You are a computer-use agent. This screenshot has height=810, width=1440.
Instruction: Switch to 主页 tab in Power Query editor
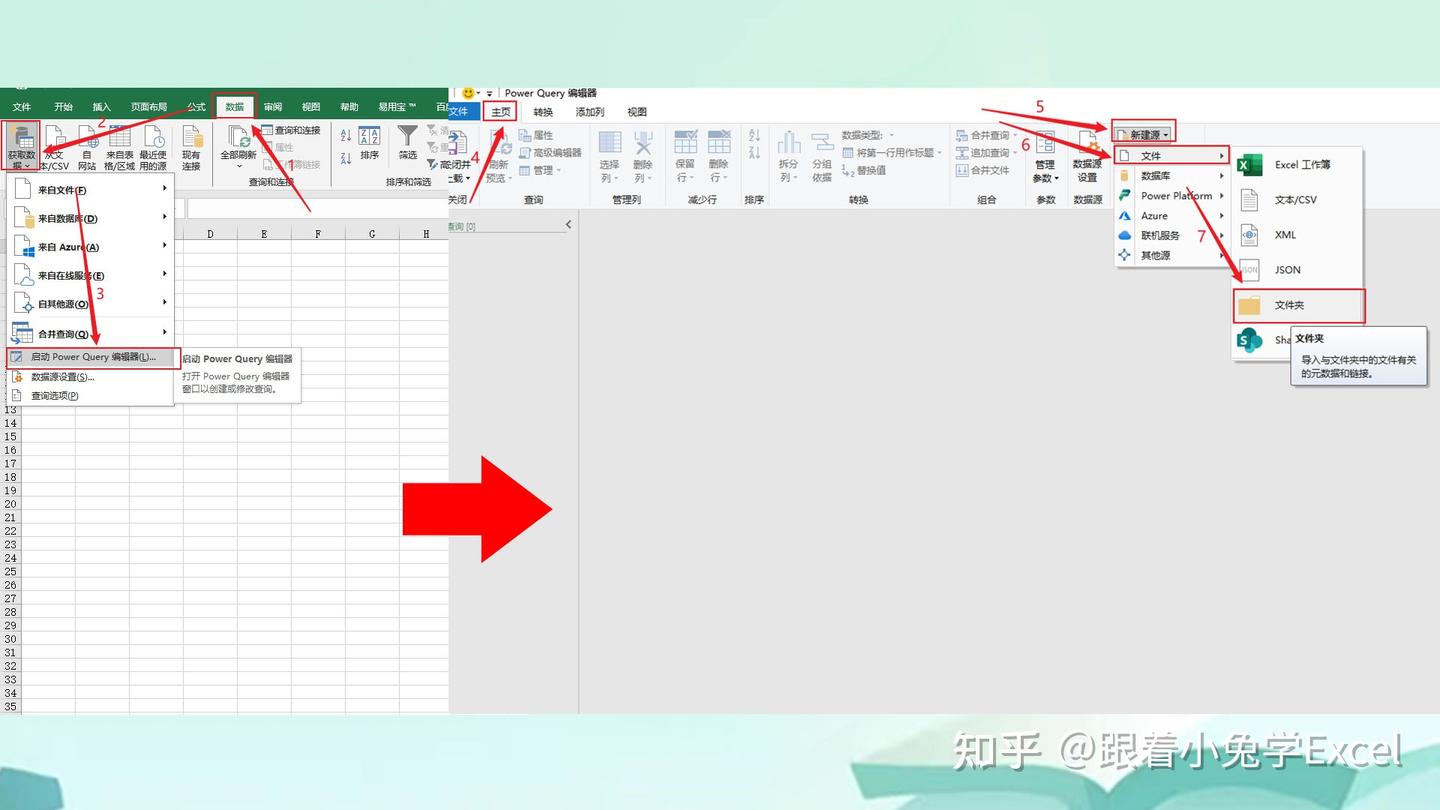coord(500,112)
